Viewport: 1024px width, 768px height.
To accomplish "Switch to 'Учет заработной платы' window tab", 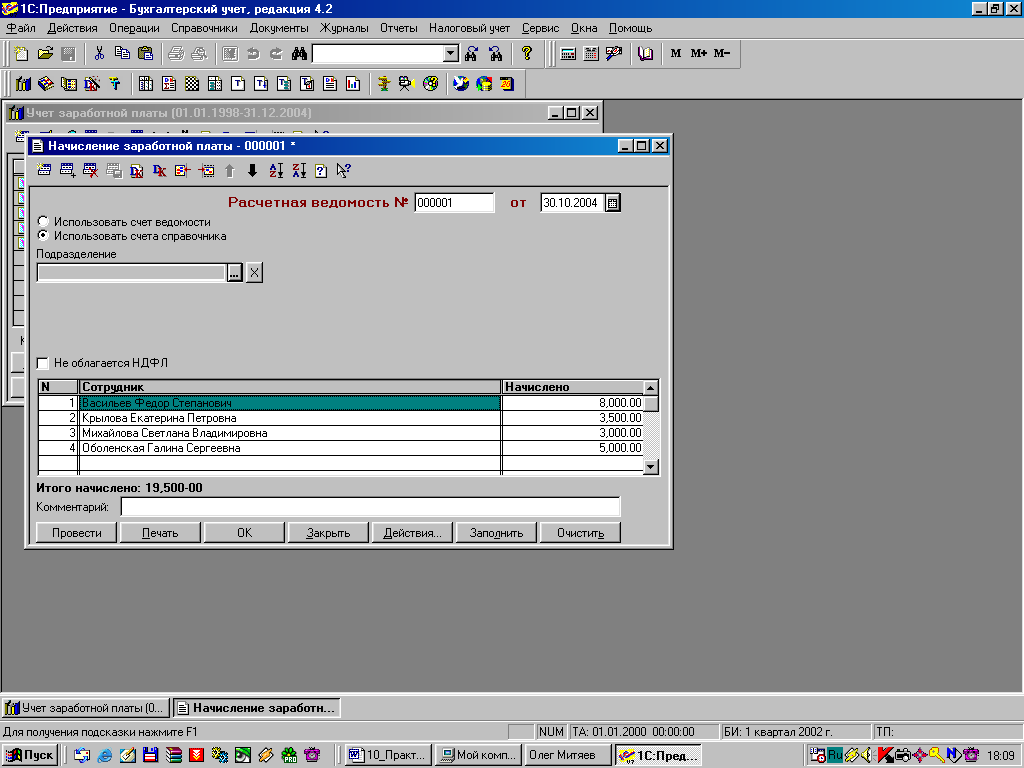I will (85, 708).
